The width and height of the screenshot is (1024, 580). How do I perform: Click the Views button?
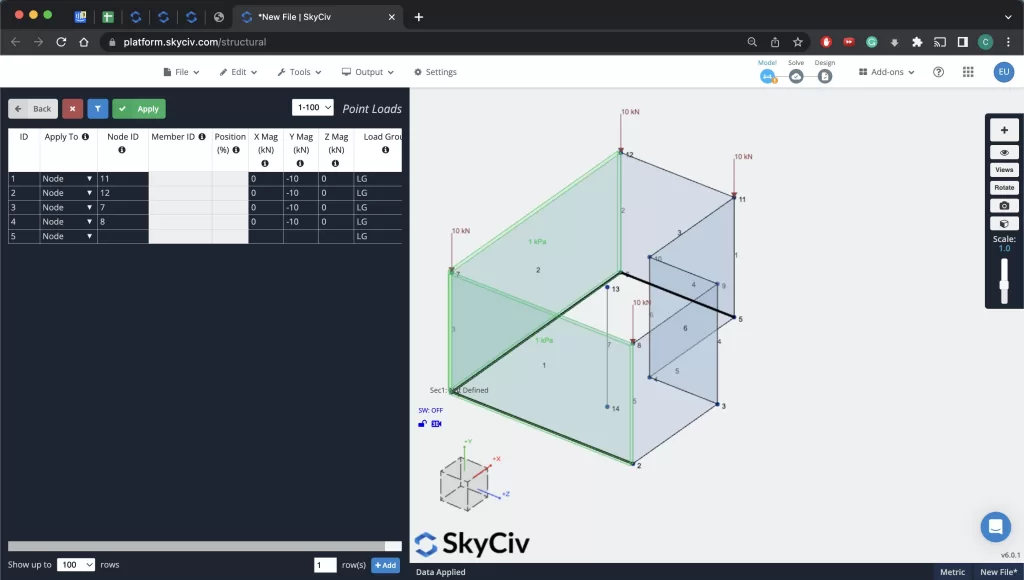tap(1004, 170)
